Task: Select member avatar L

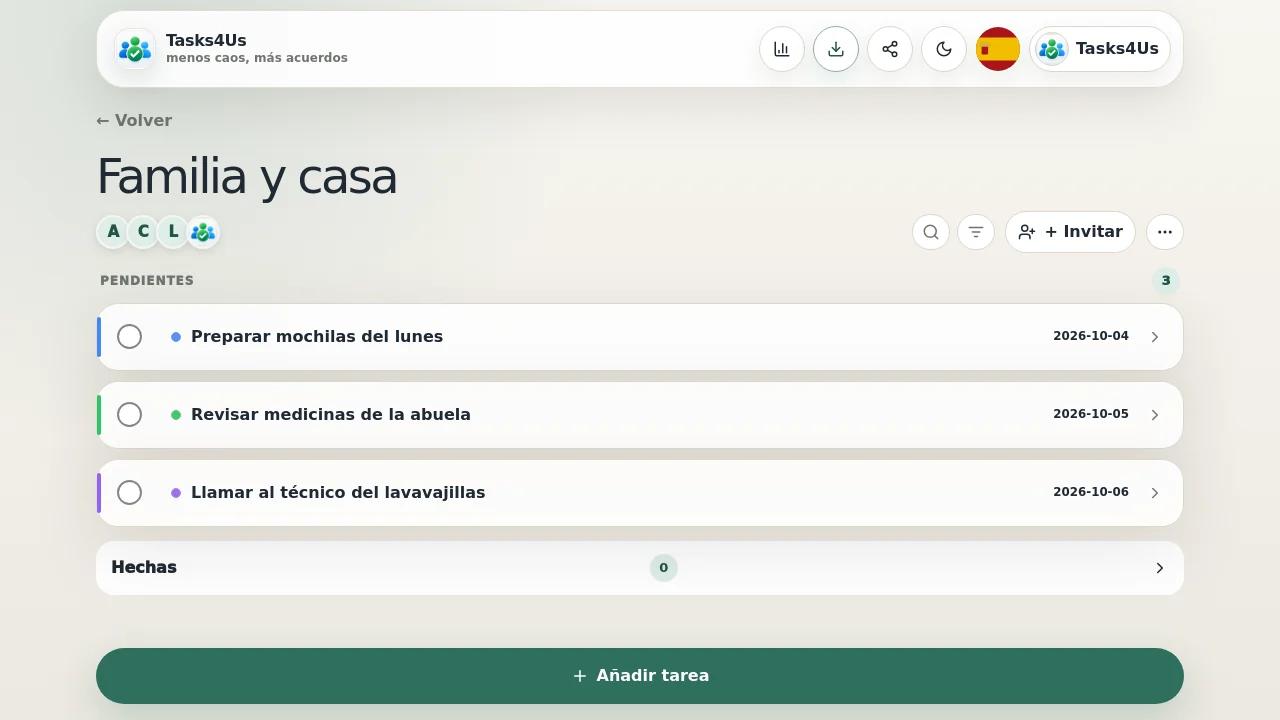Action: click(173, 232)
